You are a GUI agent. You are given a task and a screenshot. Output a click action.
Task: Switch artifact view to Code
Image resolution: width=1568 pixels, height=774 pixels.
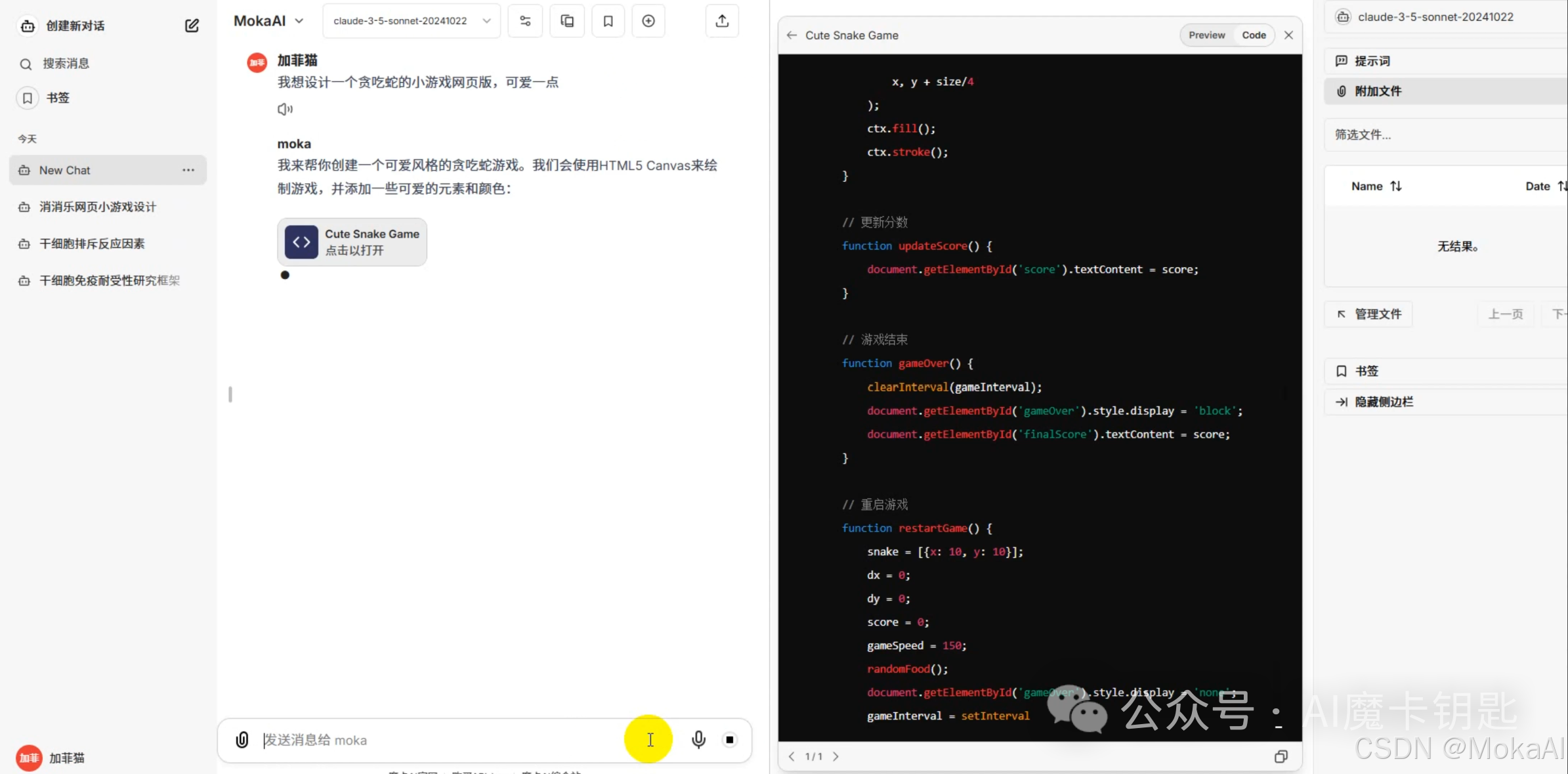click(1254, 35)
